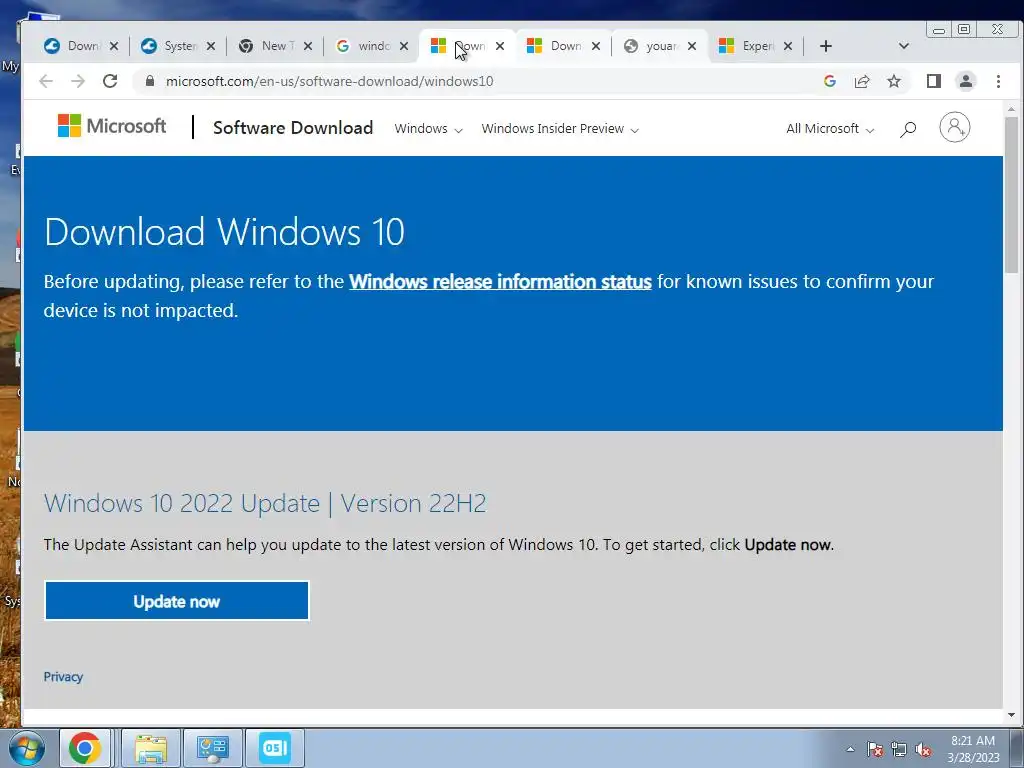Expand the Windows Insider Preview dropdown

(x=560, y=129)
